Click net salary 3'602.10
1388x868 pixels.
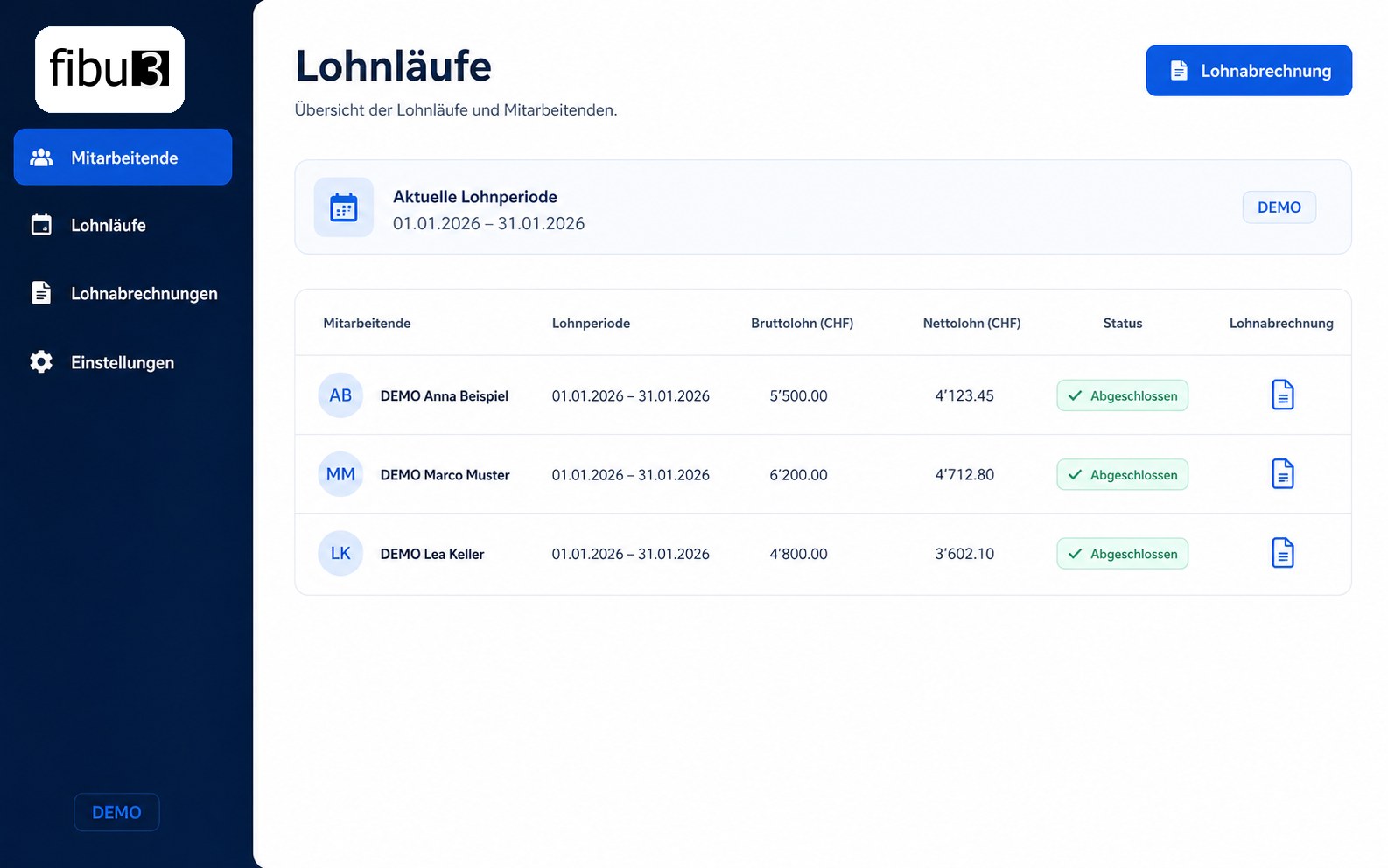coord(964,554)
